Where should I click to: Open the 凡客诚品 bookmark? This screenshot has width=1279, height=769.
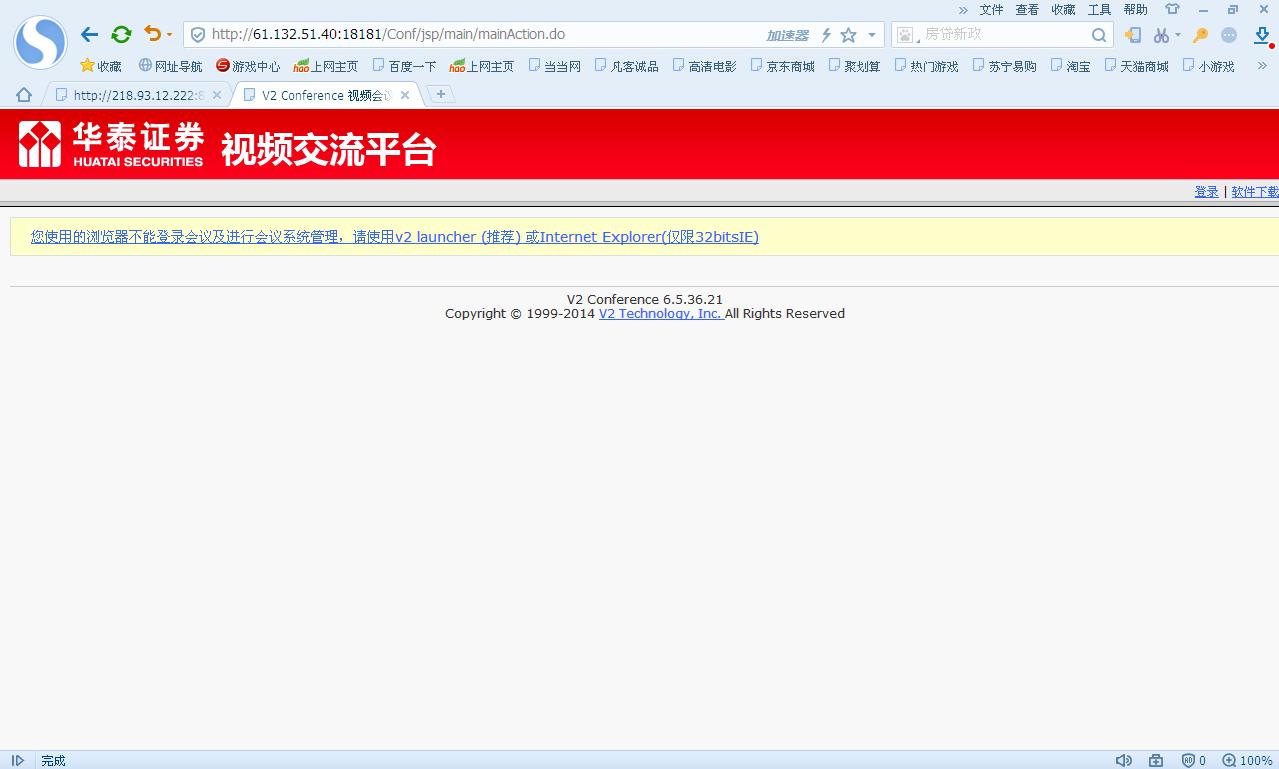[627, 66]
